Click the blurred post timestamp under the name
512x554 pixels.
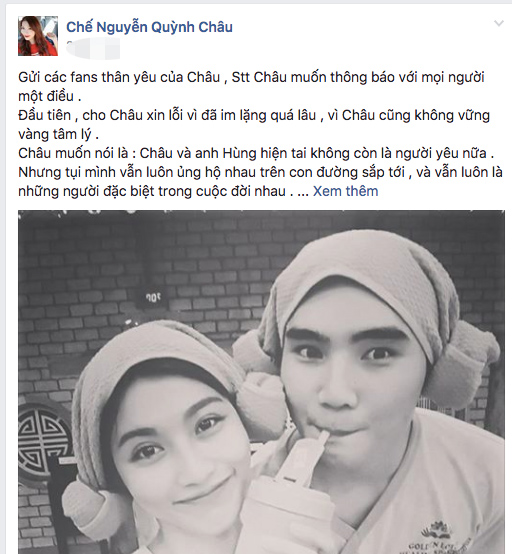pyautogui.click(x=93, y=48)
